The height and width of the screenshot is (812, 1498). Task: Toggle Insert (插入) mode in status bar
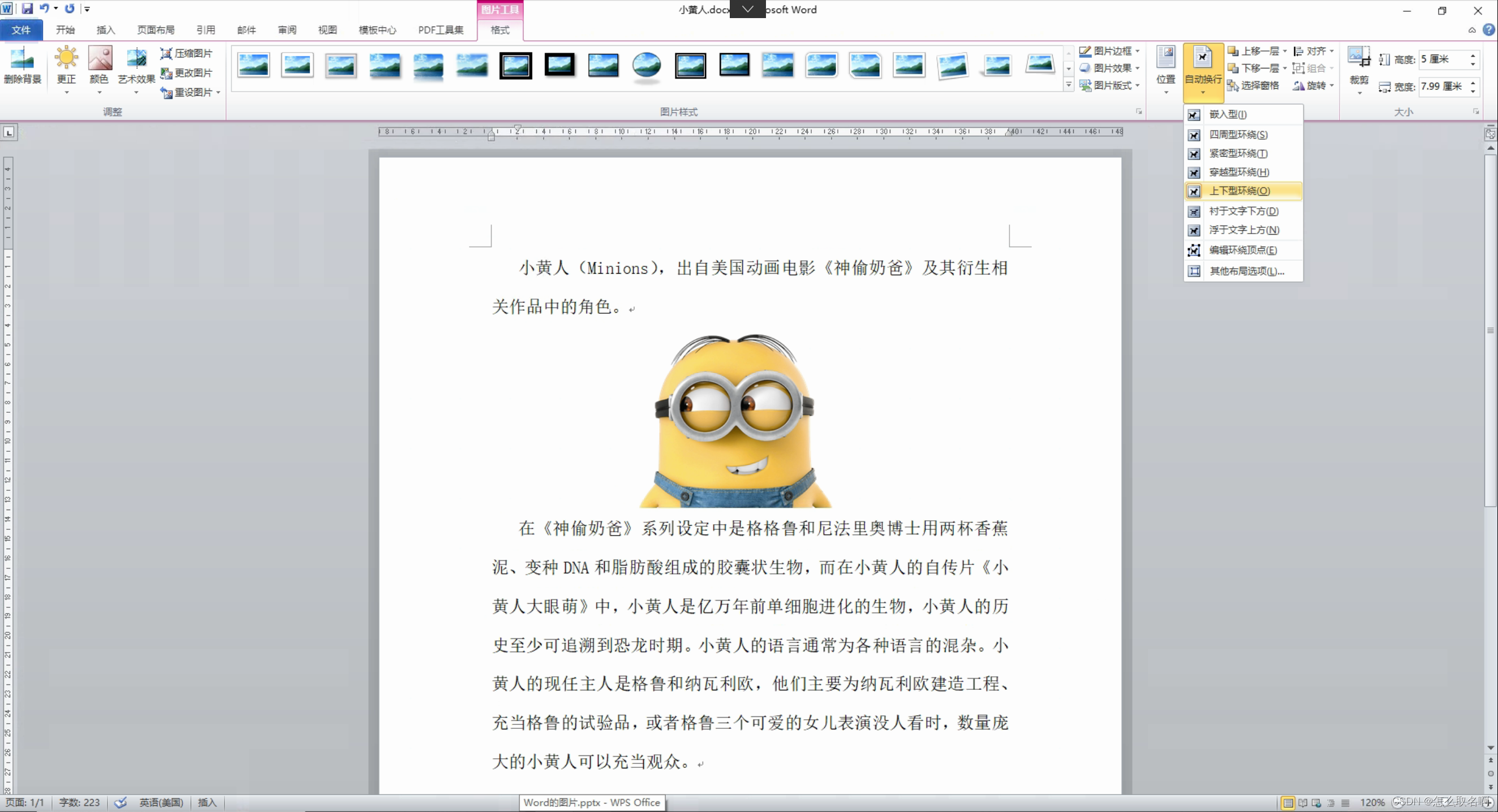click(207, 802)
